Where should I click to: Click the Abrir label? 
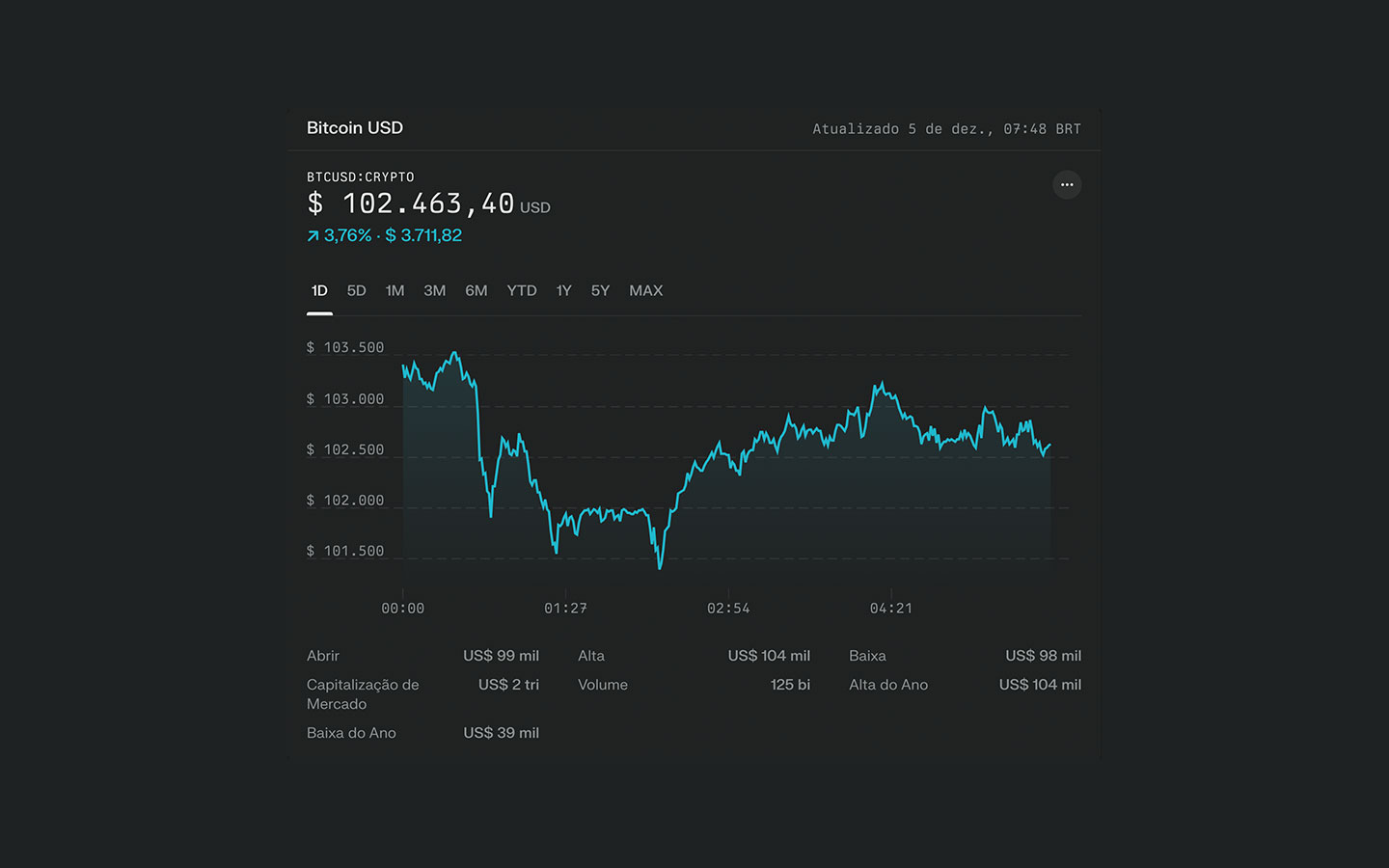click(x=323, y=656)
